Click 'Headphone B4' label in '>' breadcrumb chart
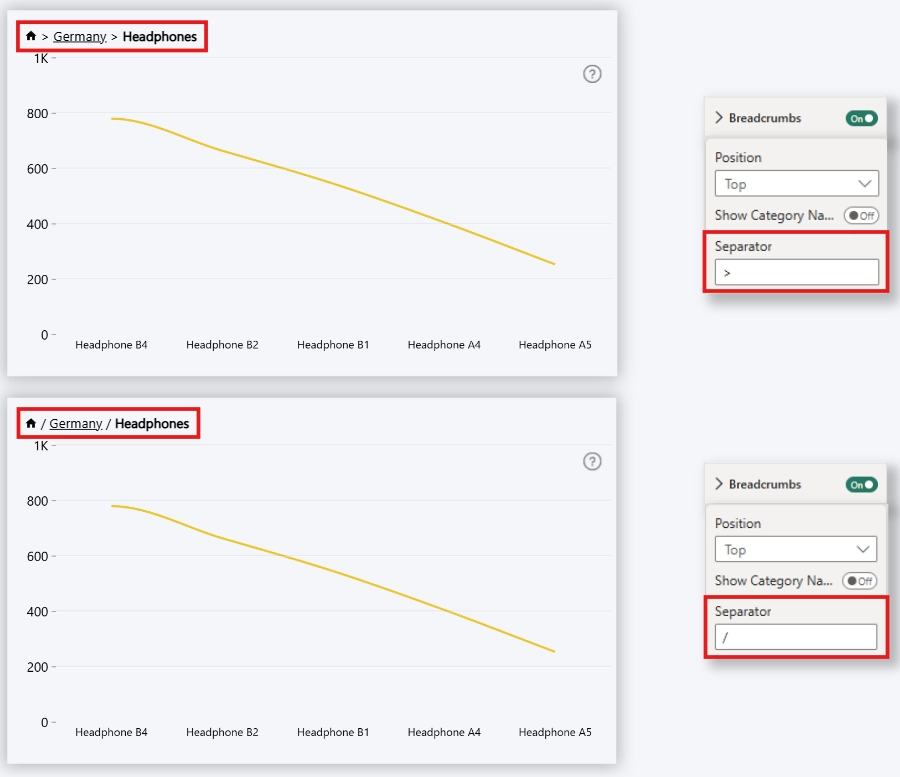Image resolution: width=900 pixels, height=777 pixels. pyautogui.click(x=111, y=345)
